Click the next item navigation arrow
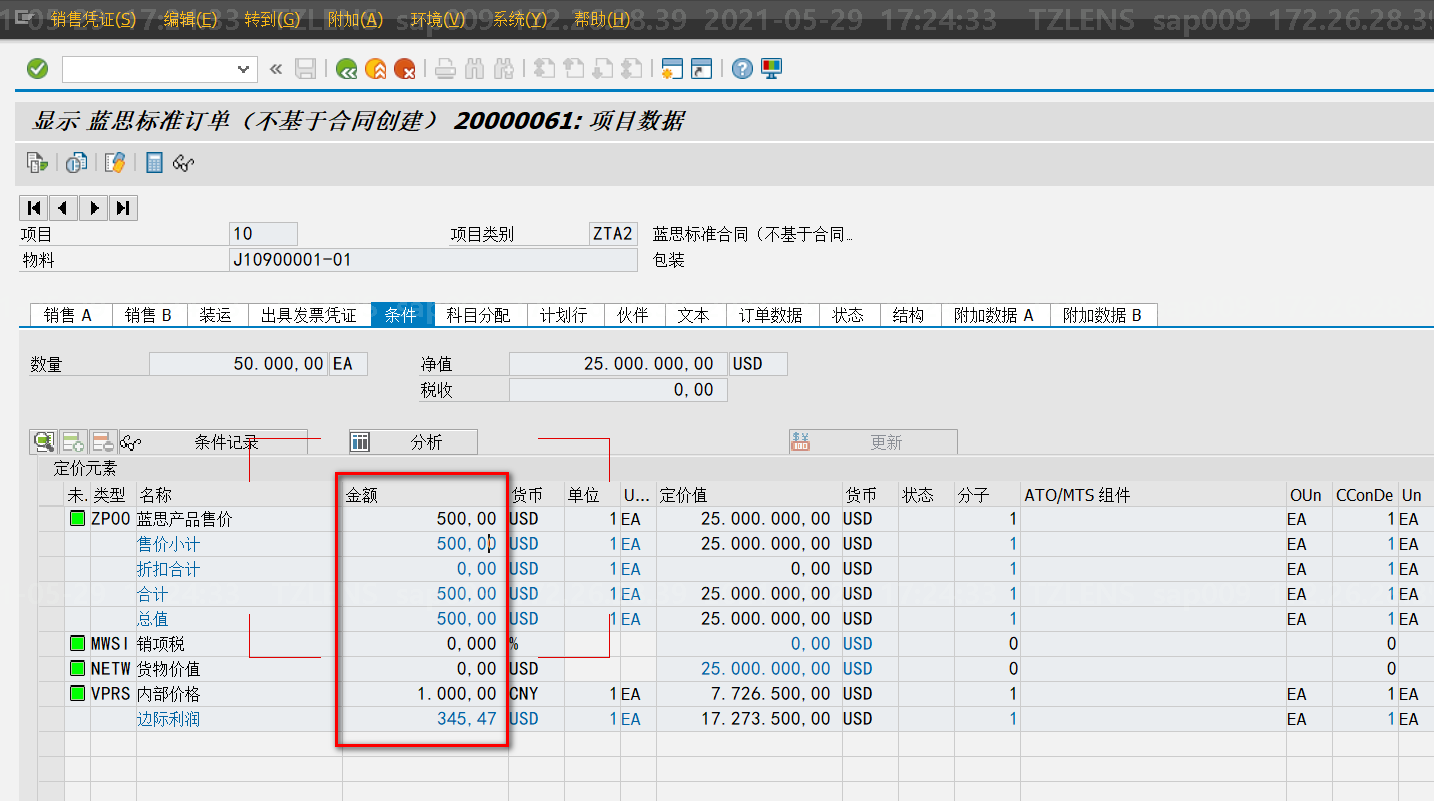The image size is (1434, 801). pyautogui.click(x=93, y=207)
